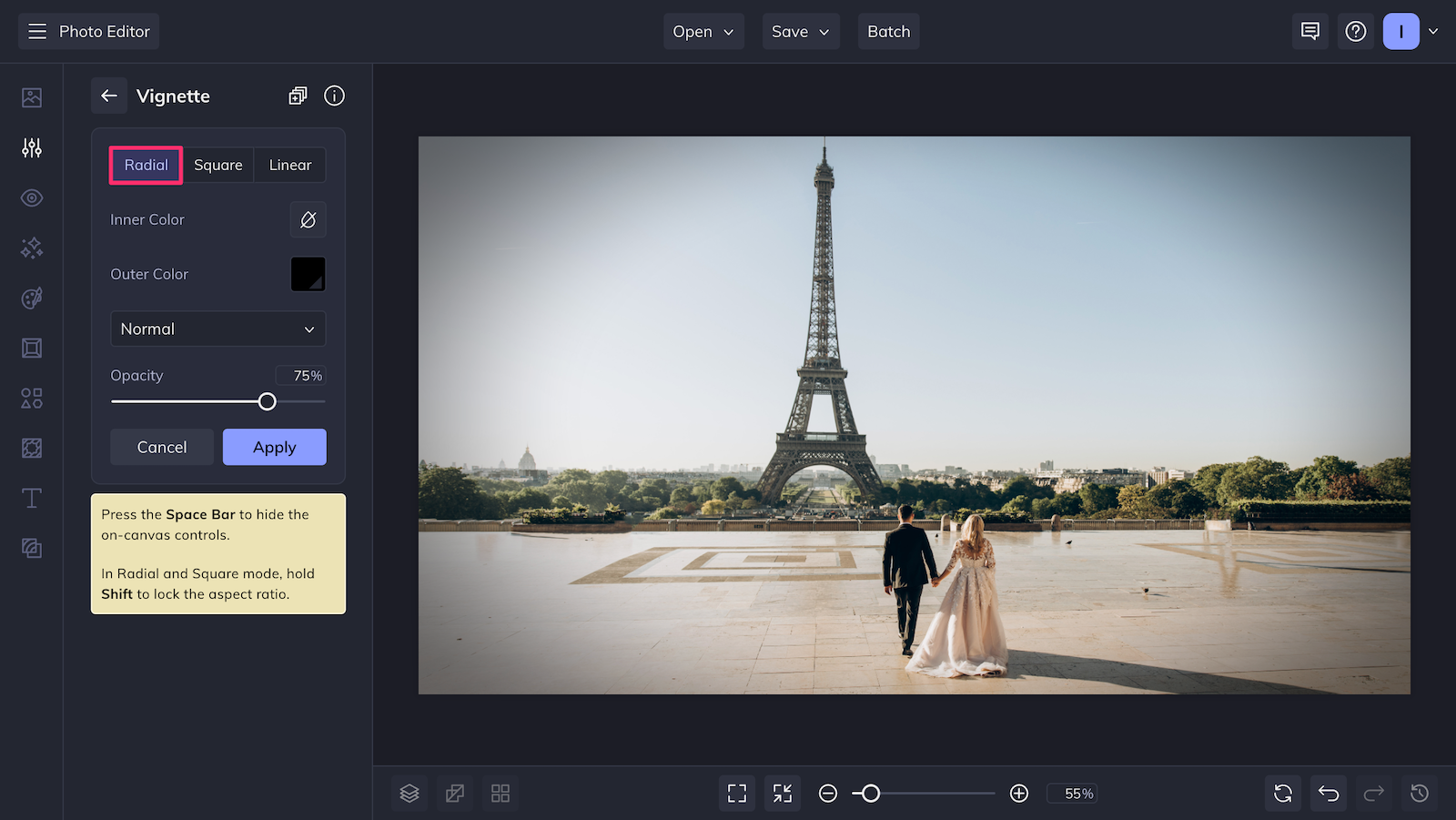Open the Normal blend mode dropdown
The image size is (1456, 820).
(x=217, y=329)
